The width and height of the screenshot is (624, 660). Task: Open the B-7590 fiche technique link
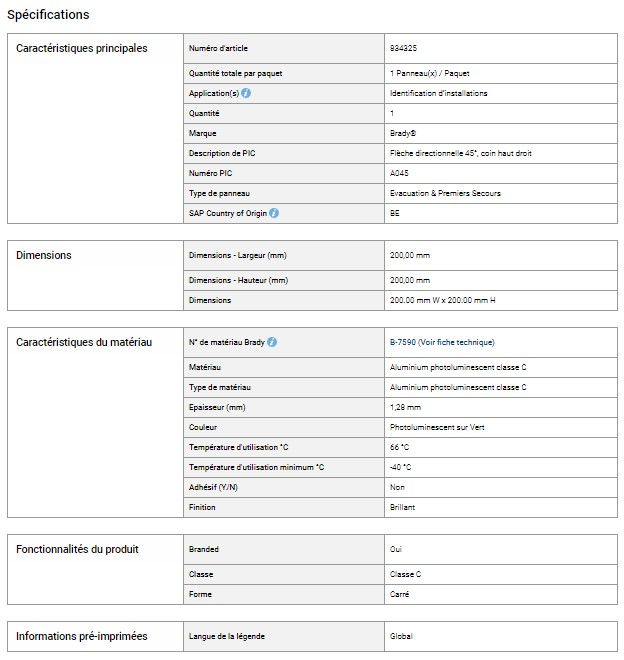click(442, 342)
